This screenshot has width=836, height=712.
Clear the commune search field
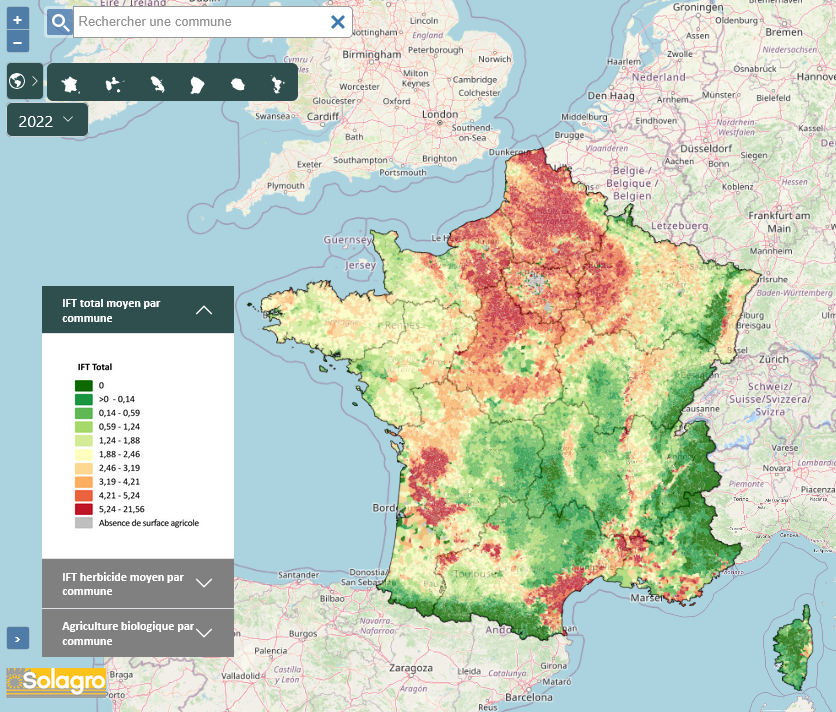click(337, 22)
